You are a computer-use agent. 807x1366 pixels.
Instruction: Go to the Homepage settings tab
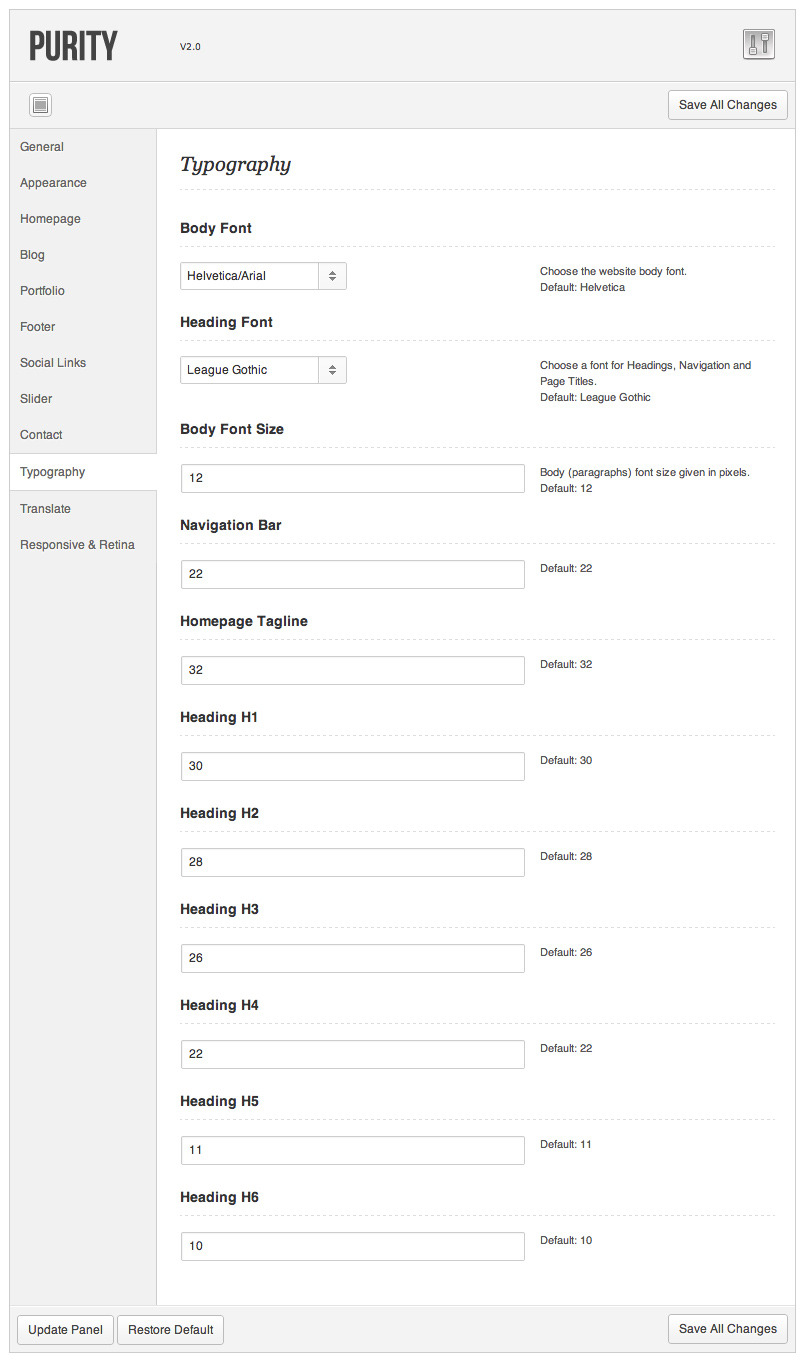50,219
